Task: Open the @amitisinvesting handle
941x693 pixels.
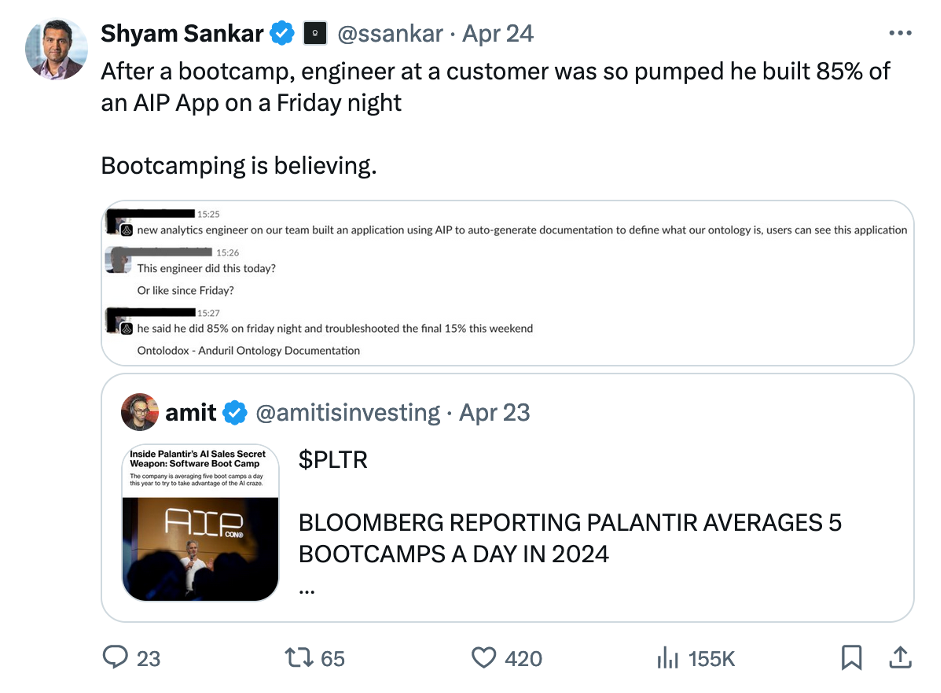Action: coord(348,412)
